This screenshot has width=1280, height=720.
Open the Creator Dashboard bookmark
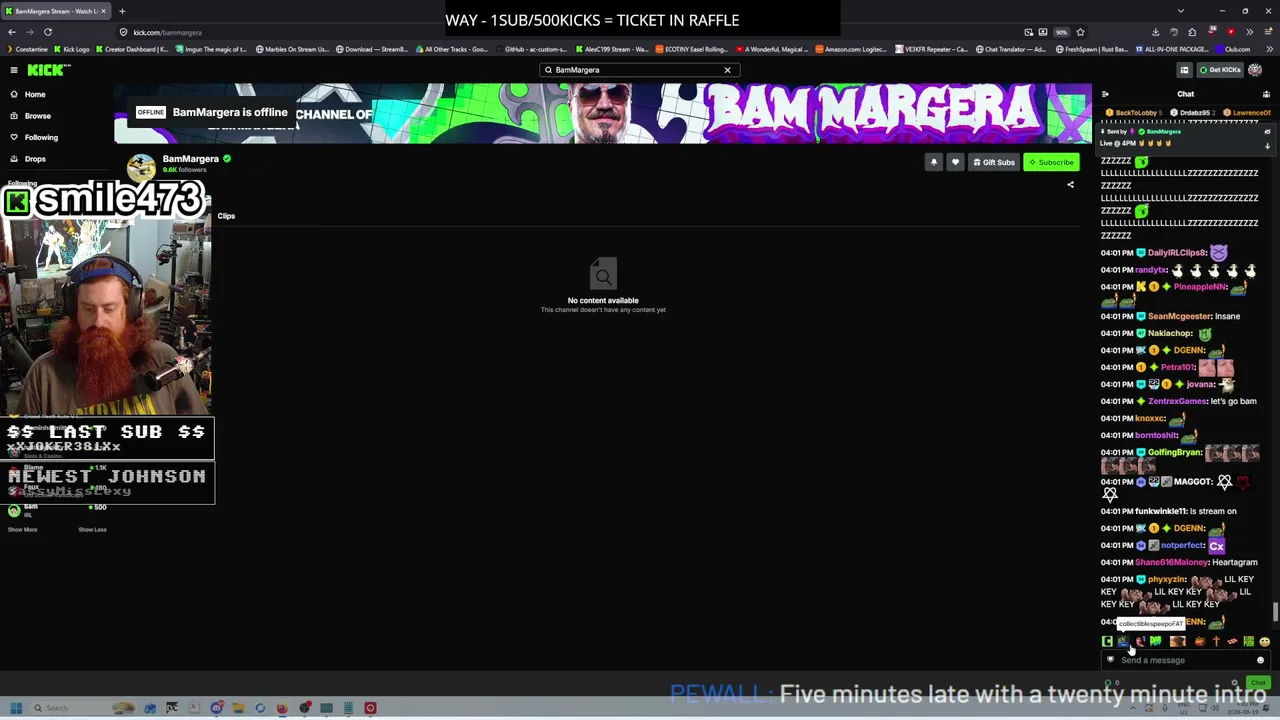(x=132, y=49)
